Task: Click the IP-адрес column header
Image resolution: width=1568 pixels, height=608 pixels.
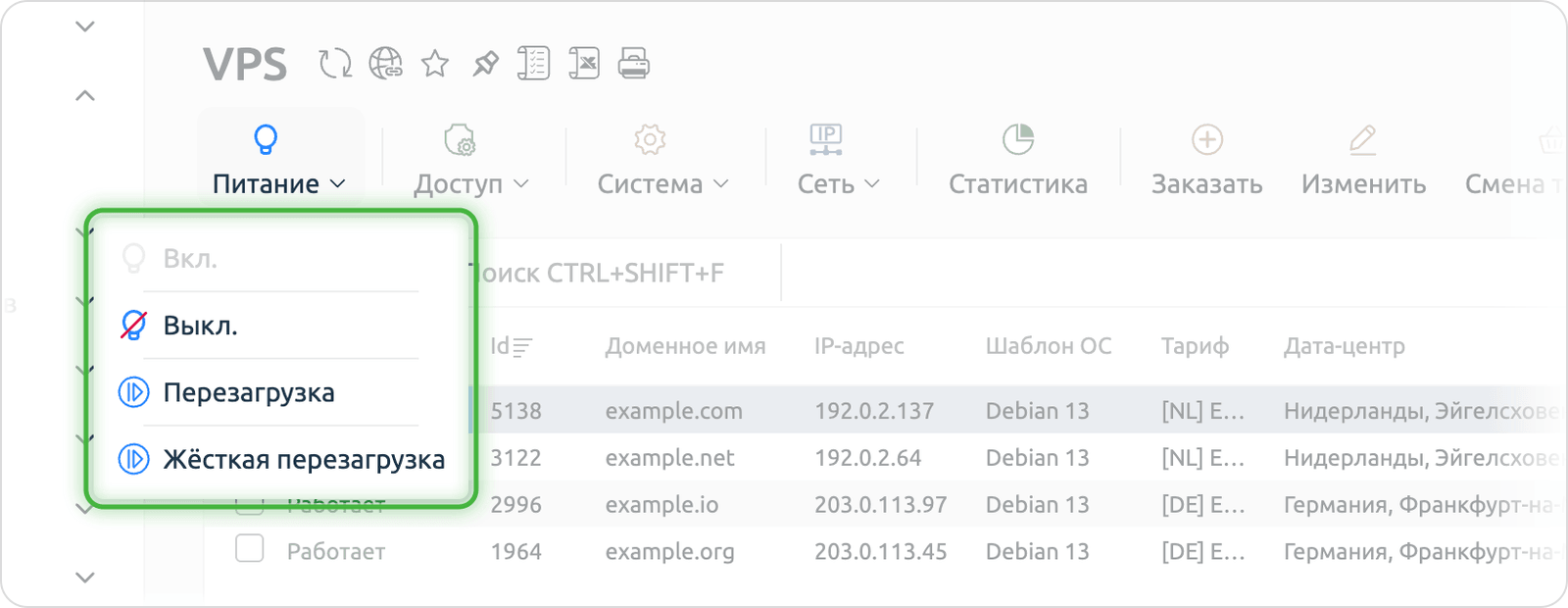Action: coord(859,346)
